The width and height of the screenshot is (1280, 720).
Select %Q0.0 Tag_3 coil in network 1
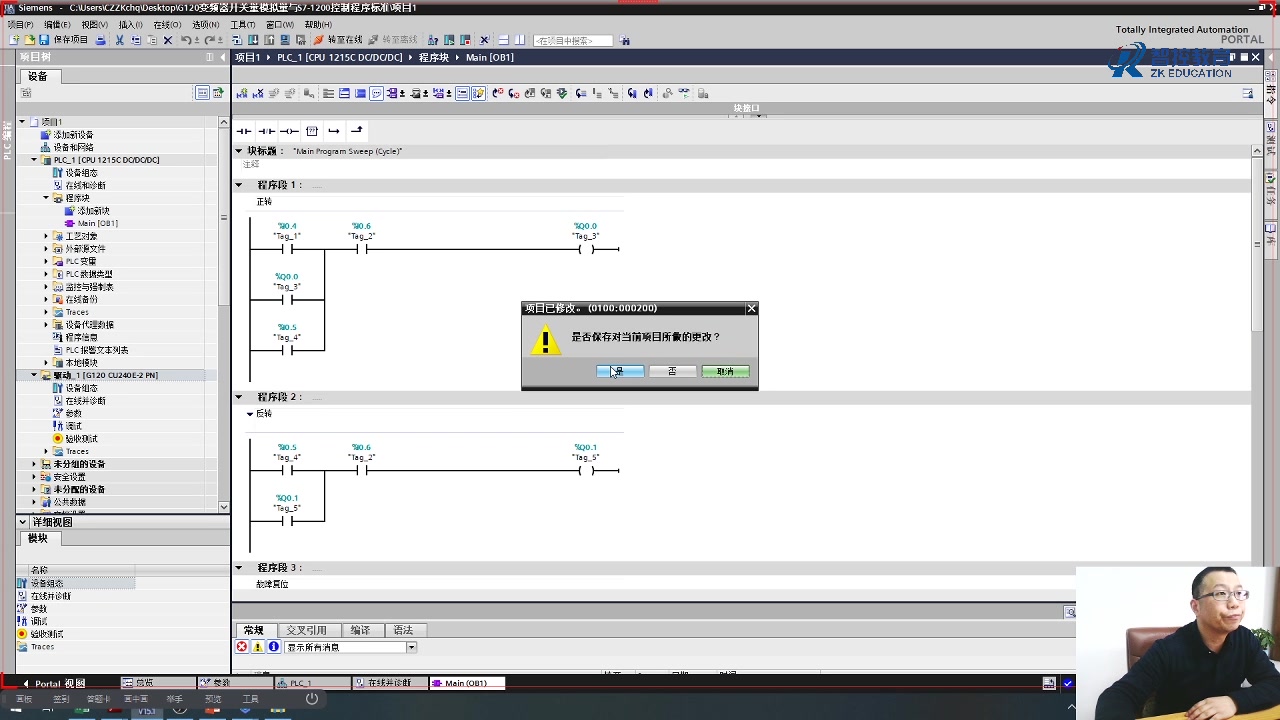[x=586, y=249]
